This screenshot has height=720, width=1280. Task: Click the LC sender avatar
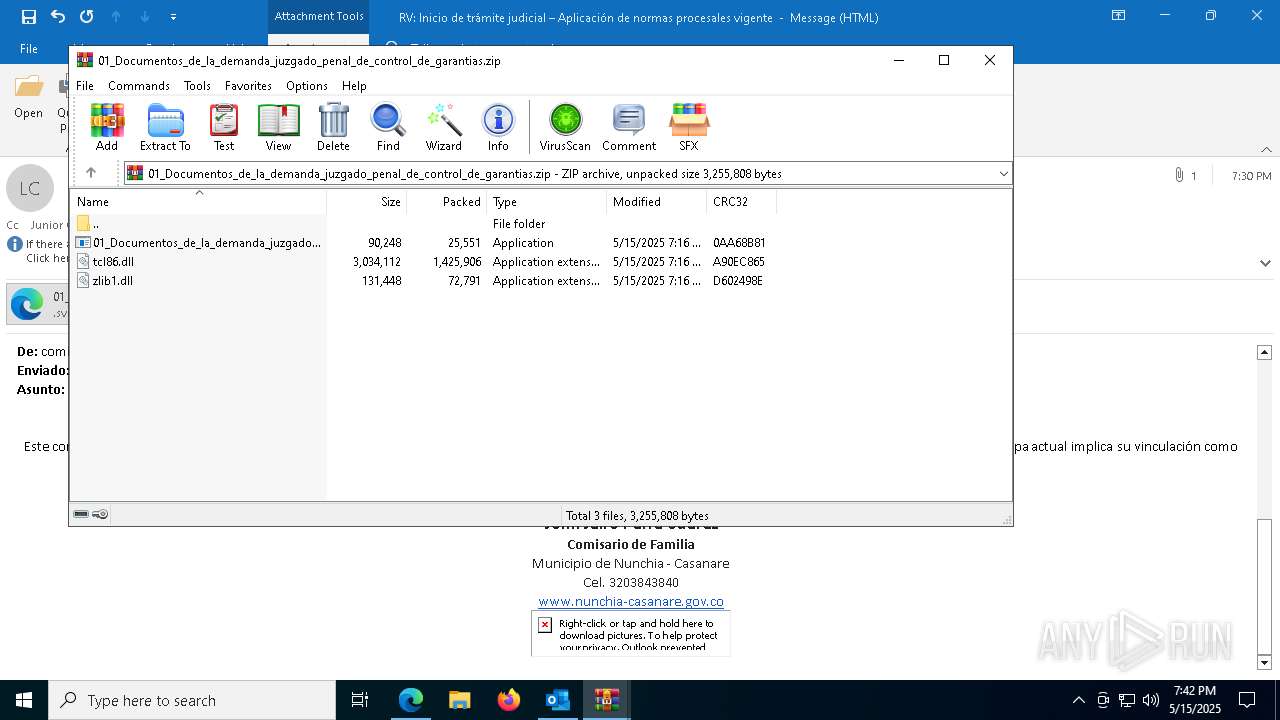(x=30, y=188)
